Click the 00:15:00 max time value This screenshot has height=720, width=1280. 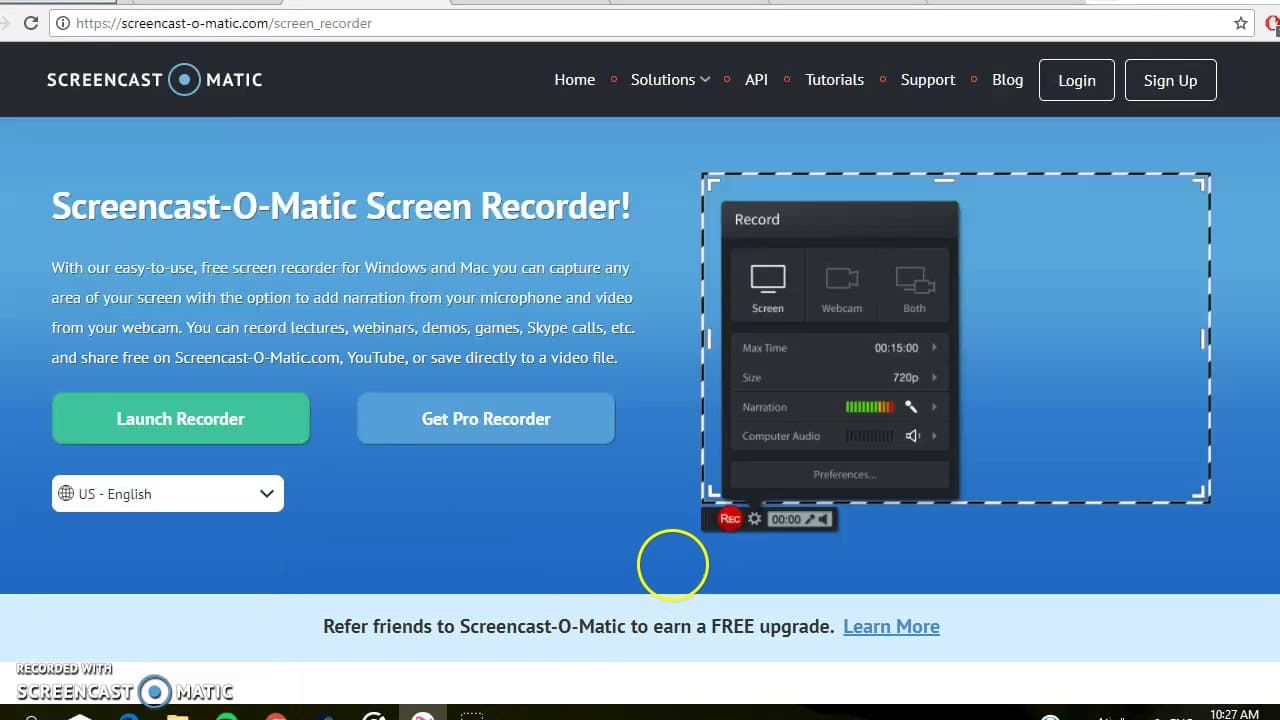point(896,348)
